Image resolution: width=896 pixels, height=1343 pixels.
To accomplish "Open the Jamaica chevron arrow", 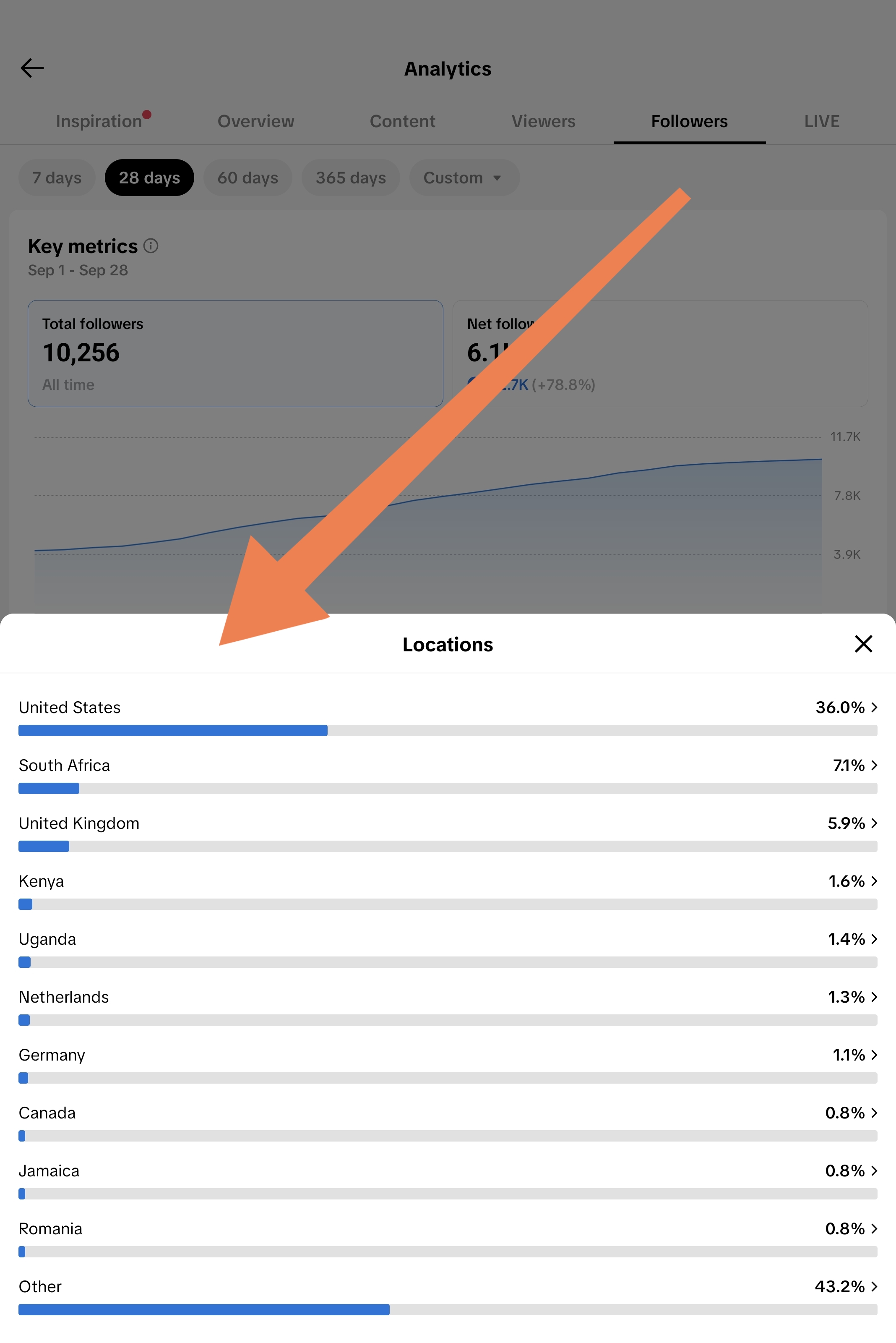I will (874, 1171).
